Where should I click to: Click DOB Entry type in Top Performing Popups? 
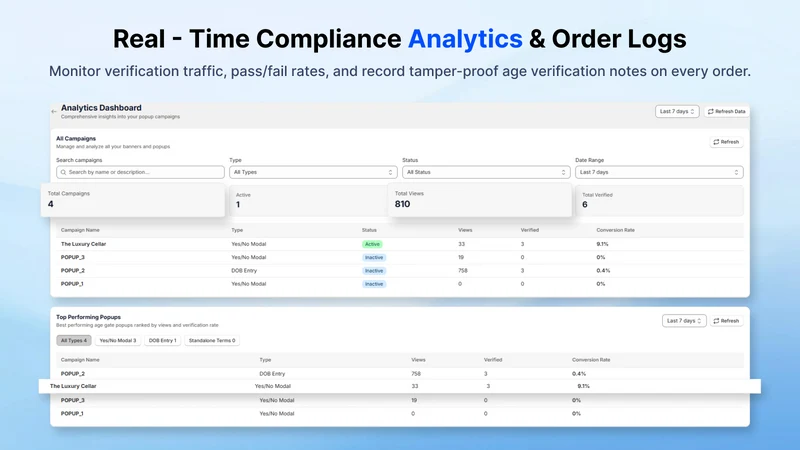coord(272,373)
